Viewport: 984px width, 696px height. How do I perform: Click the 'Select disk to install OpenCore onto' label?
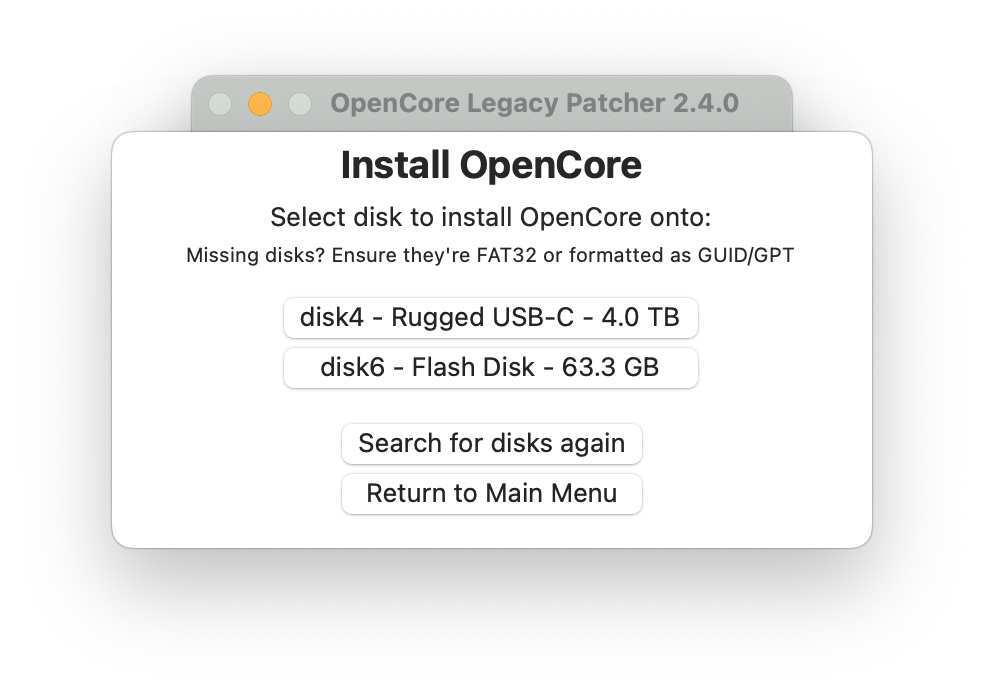(490, 217)
